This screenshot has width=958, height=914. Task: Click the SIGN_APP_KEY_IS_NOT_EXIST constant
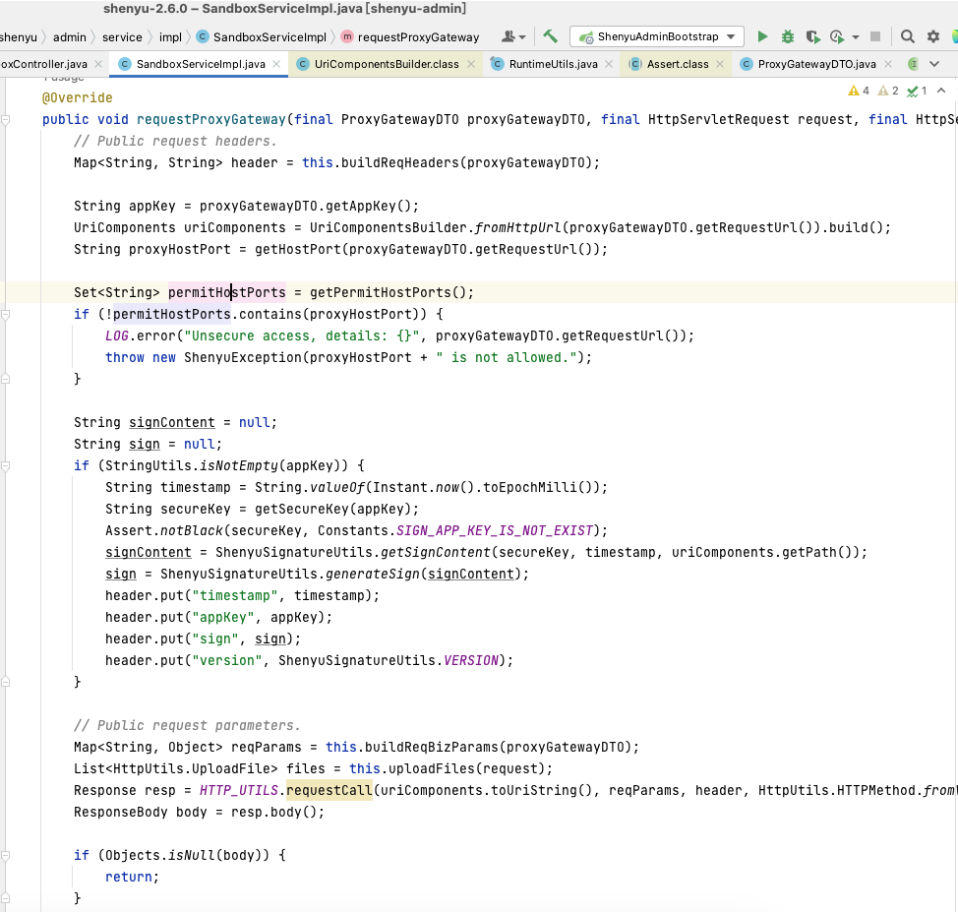coord(495,531)
